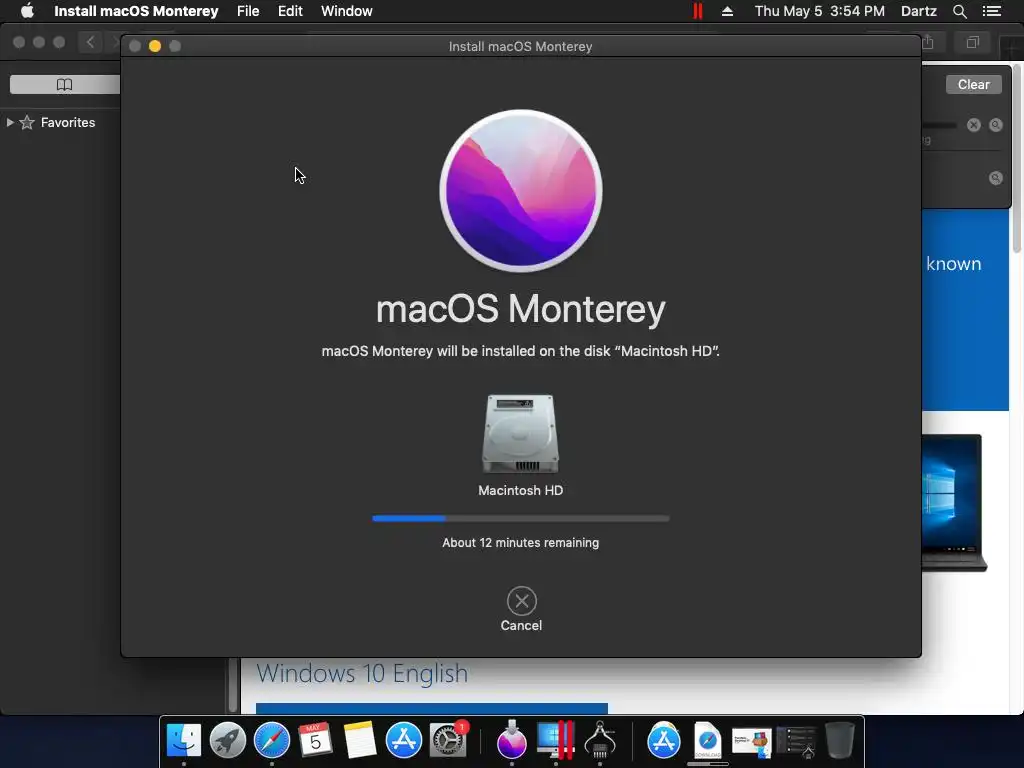Click the eject icon in the menu bar
The image size is (1024, 768).
(727, 11)
